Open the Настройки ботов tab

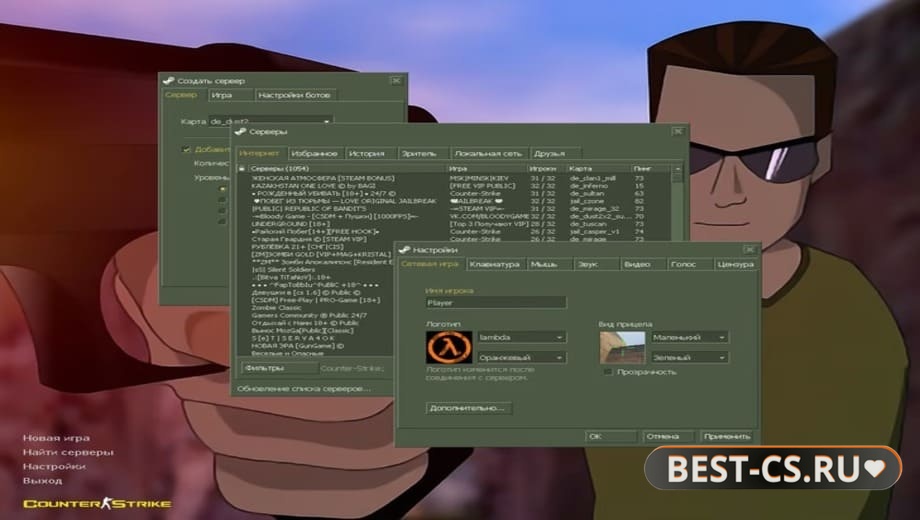click(x=295, y=95)
